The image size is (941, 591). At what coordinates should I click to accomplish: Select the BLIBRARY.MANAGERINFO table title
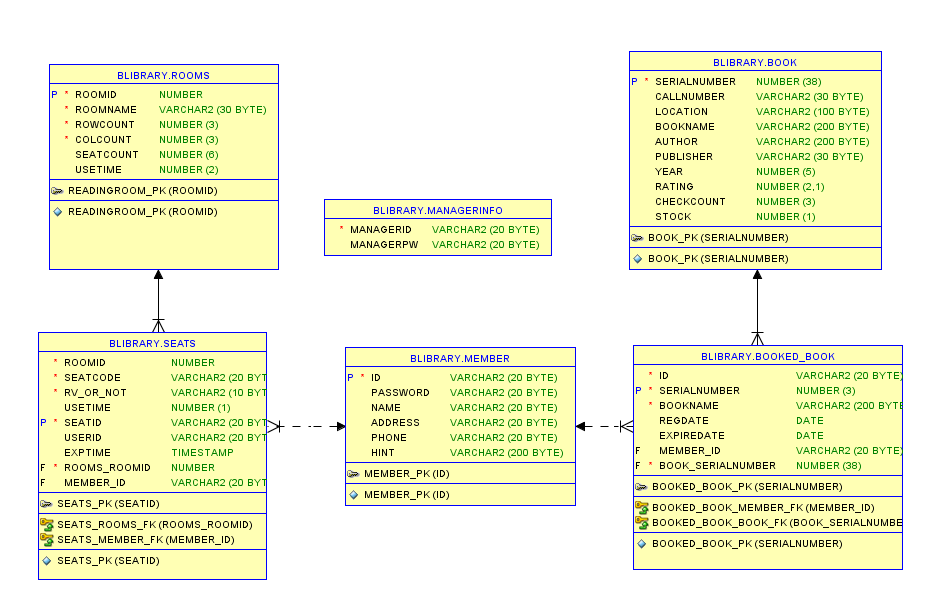pyautogui.click(x=438, y=211)
